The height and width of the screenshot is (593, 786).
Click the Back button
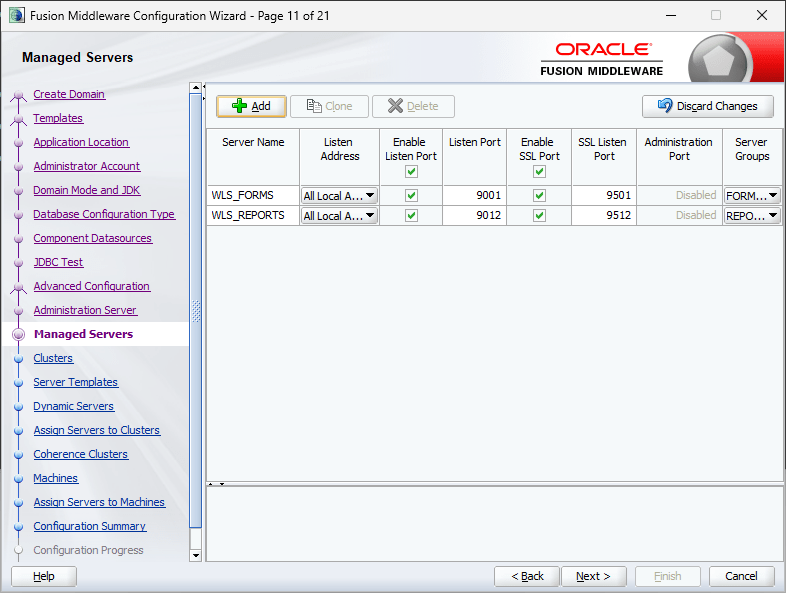pyautogui.click(x=527, y=576)
